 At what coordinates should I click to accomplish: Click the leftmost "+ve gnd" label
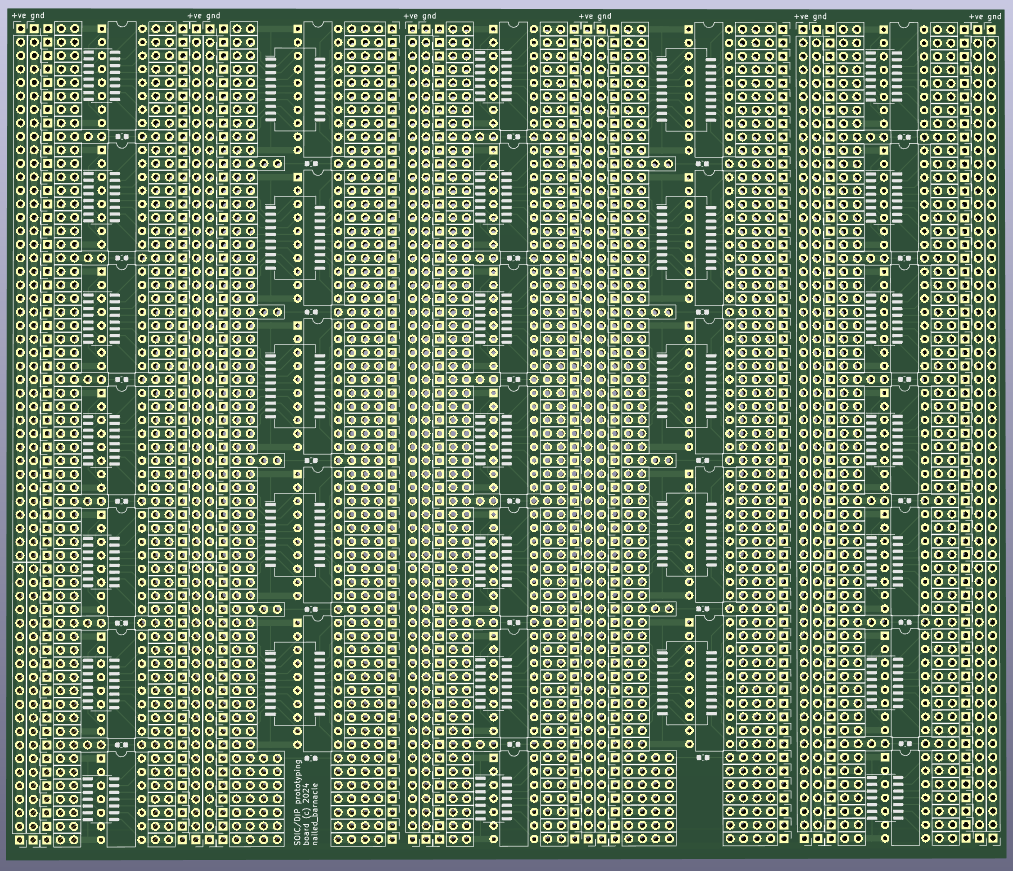pyautogui.click(x=28, y=16)
